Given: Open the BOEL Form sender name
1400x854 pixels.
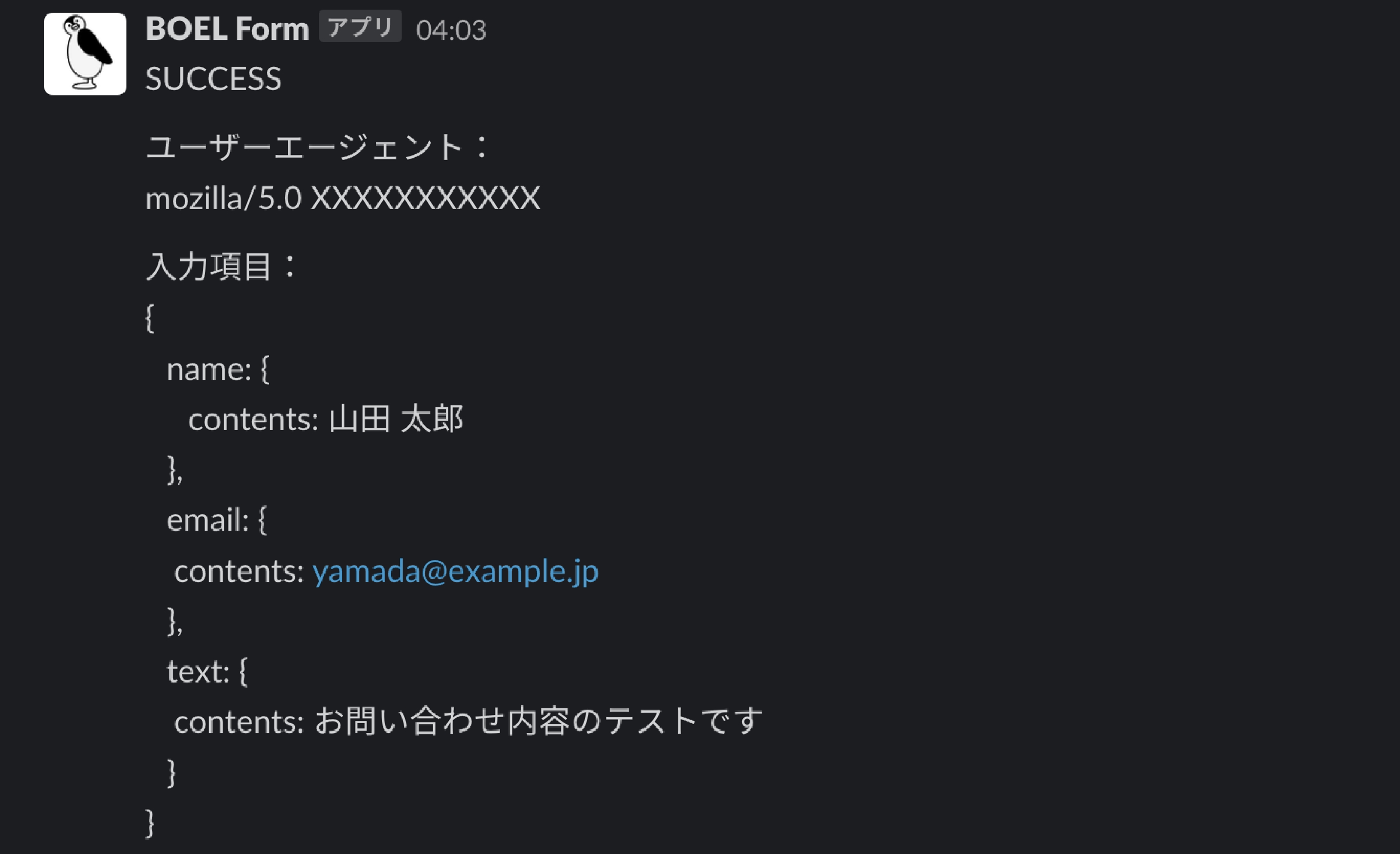Looking at the screenshot, I should click(227, 28).
